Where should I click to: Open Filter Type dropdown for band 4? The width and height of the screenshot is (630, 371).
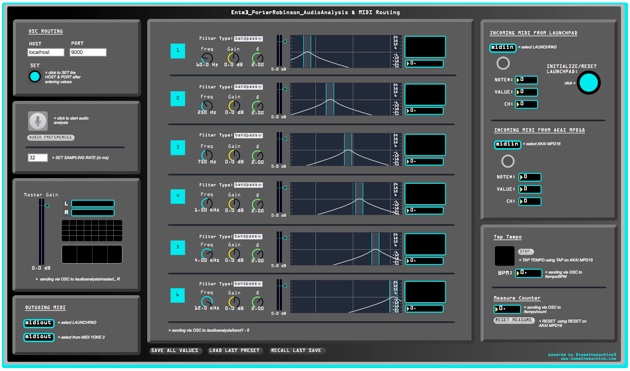coord(248,185)
